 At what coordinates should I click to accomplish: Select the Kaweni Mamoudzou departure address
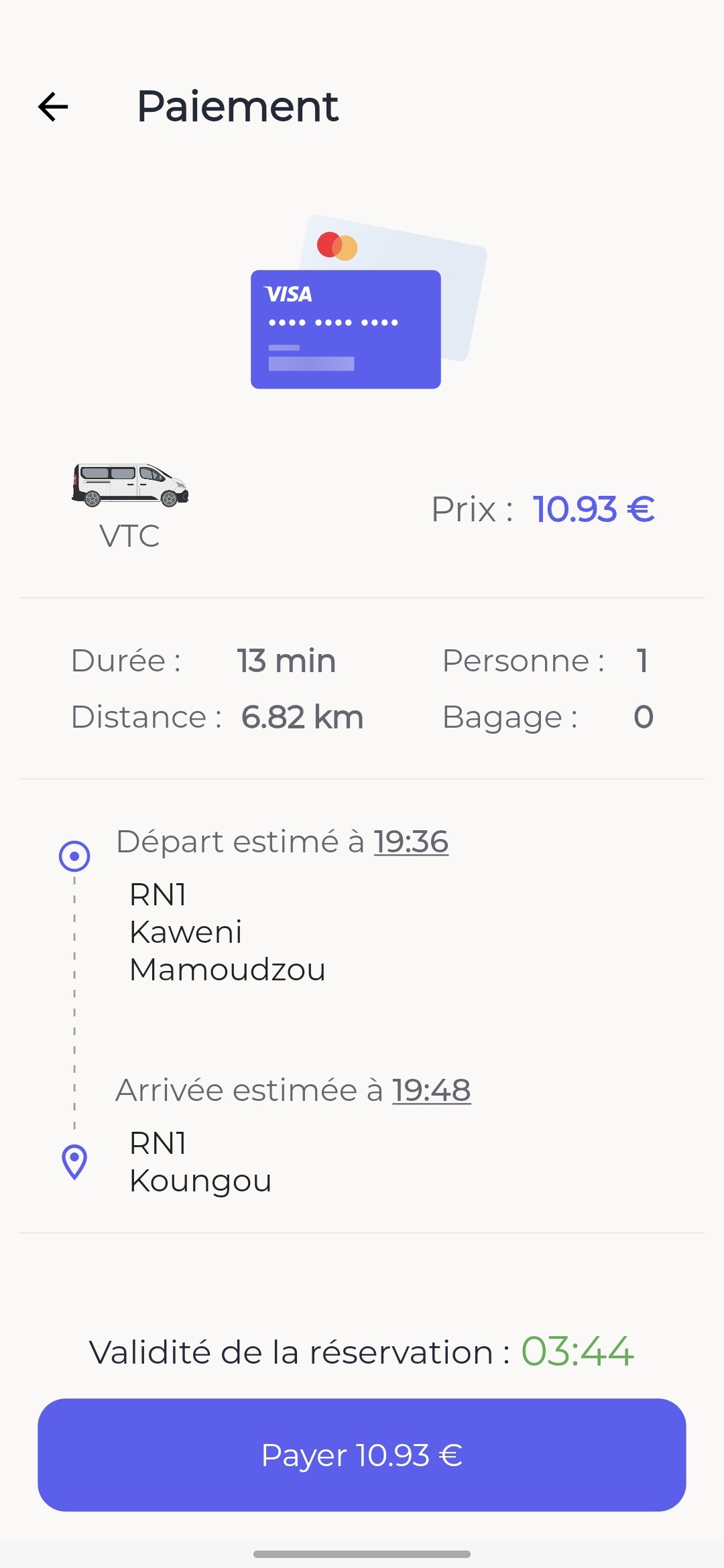tap(227, 932)
